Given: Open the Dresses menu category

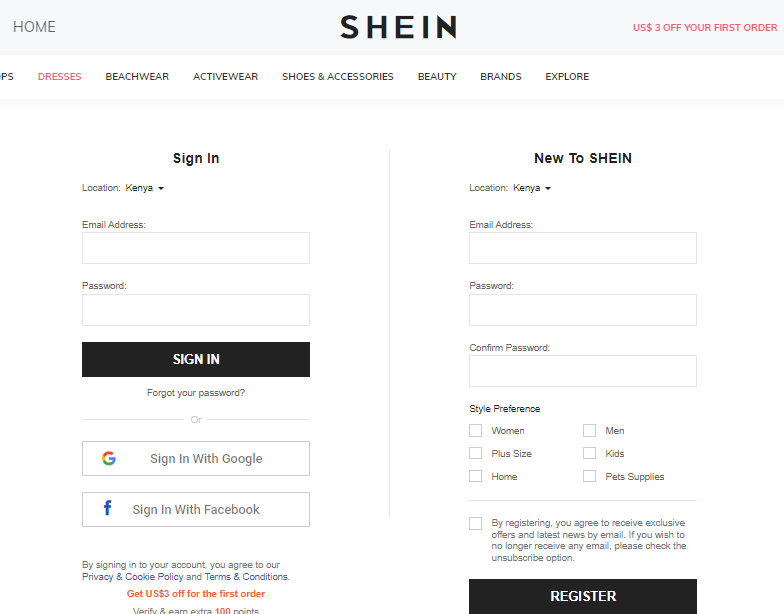Looking at the screenshot, I should tap(60, 77).
